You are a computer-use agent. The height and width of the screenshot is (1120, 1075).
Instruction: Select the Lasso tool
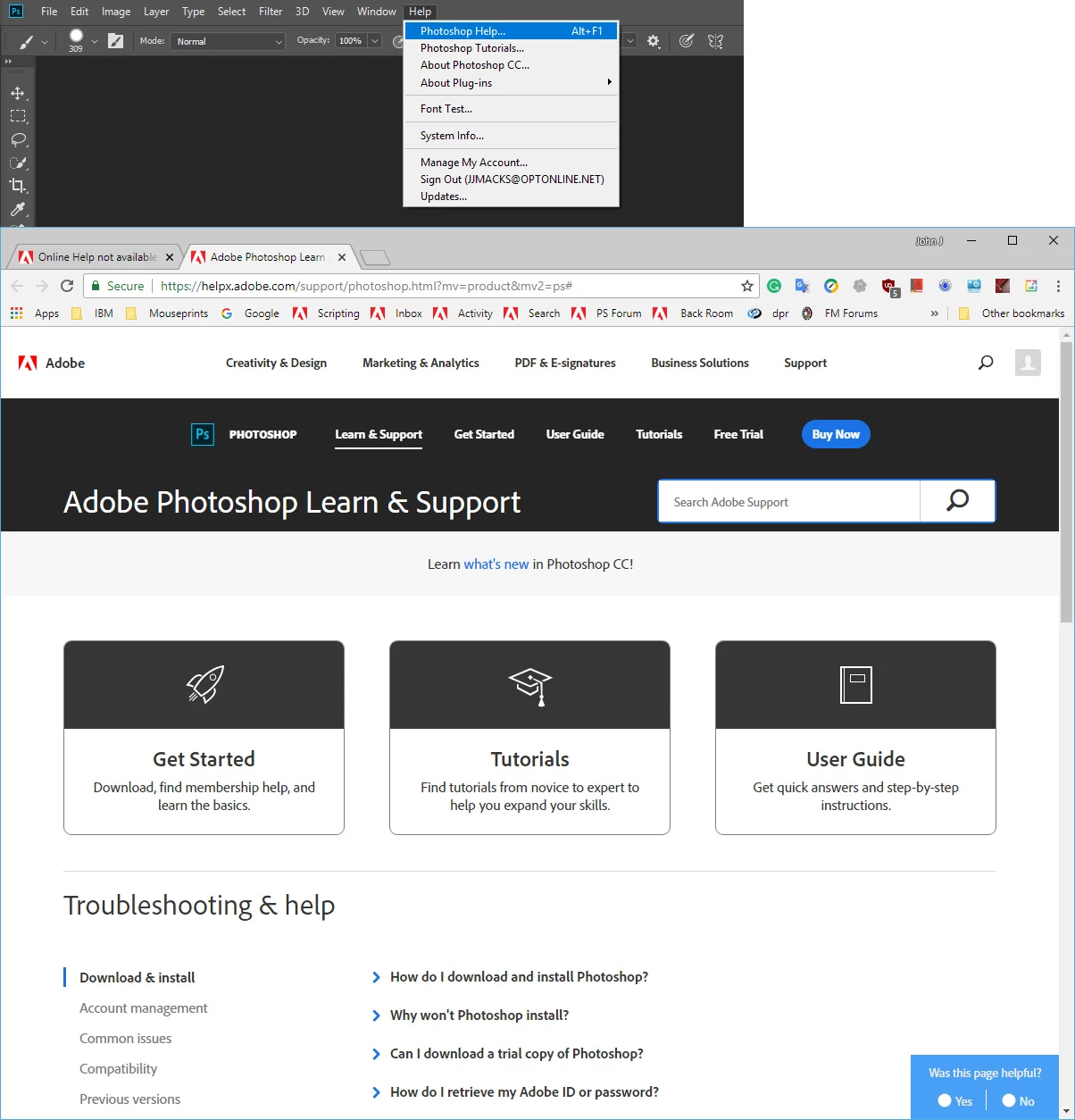coord(18,140)
